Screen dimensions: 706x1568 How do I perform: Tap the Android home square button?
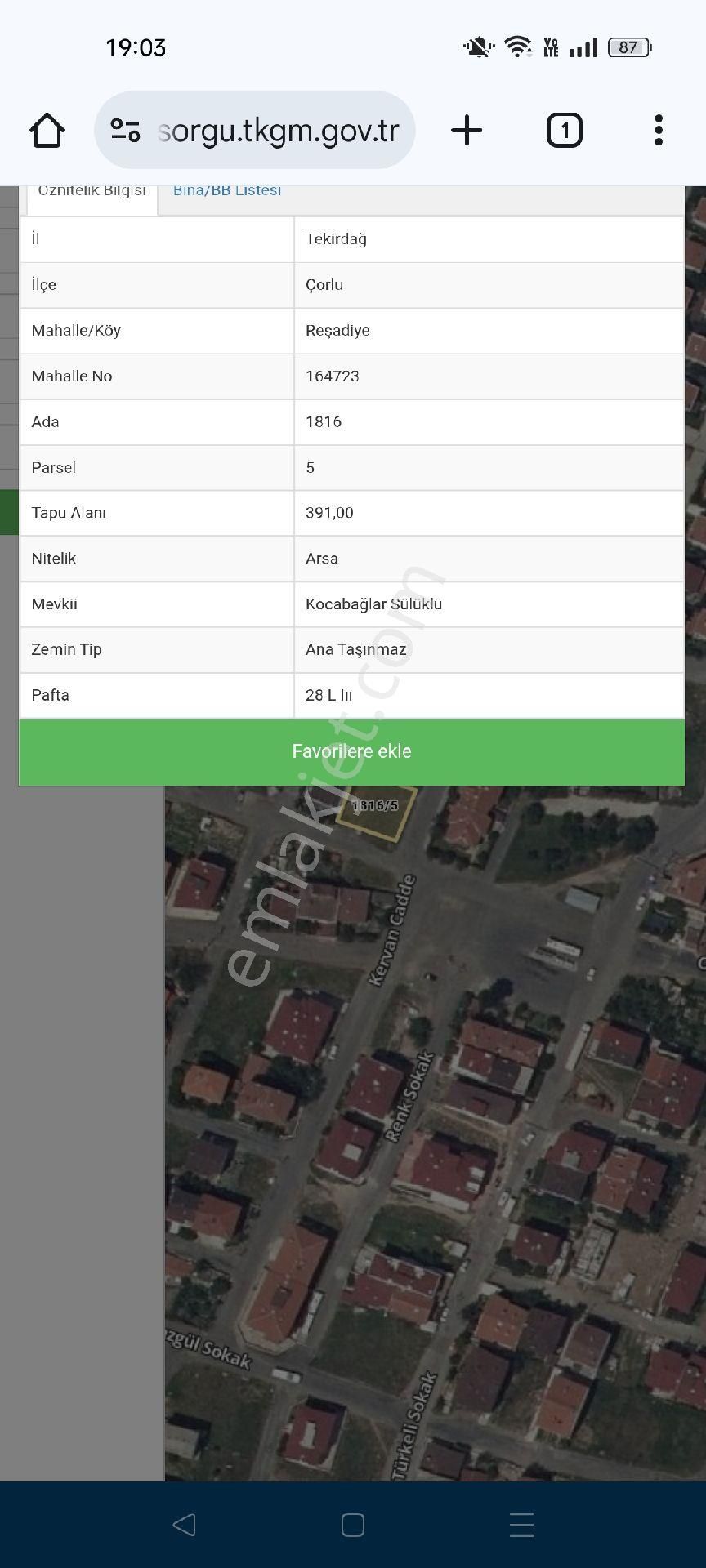[x=353, y=1525]
